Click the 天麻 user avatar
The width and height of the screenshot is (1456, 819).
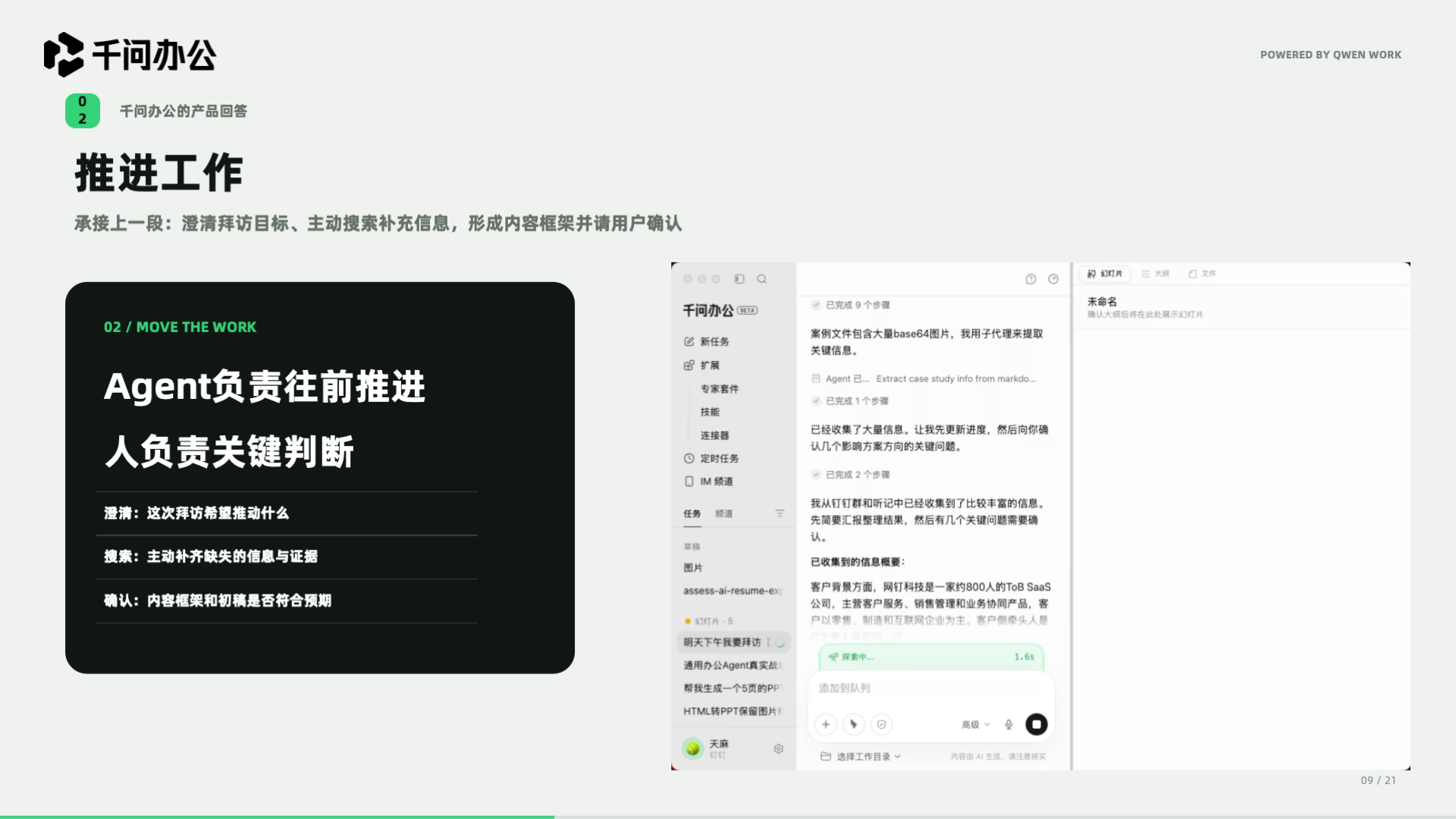tap(692, 748)
